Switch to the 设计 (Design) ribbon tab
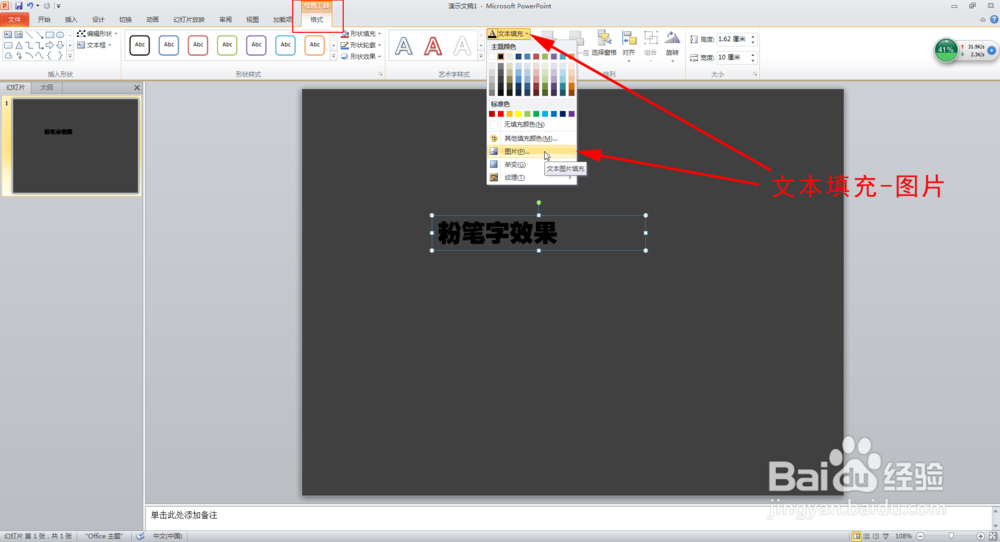 [x=98, y=20]
